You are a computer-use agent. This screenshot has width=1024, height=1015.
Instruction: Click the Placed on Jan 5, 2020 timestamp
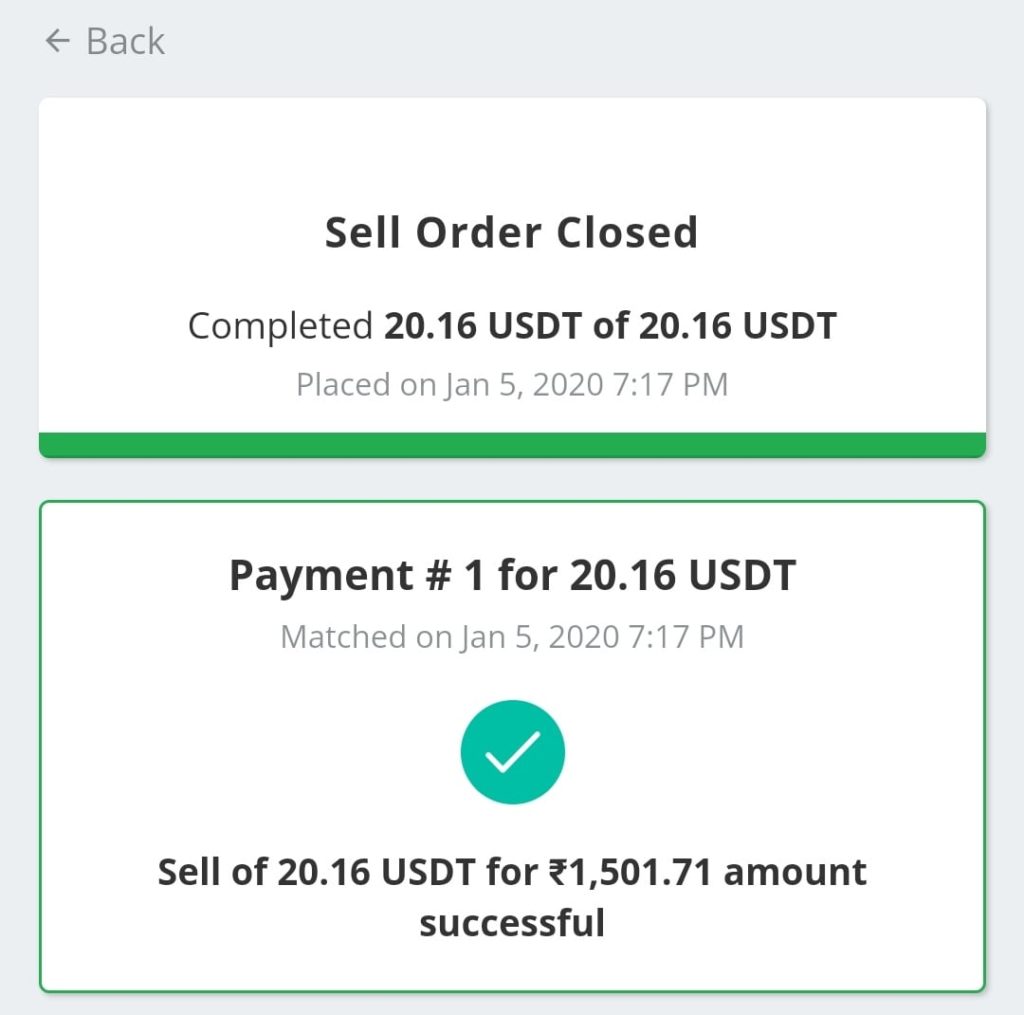(x=512, y=384)
